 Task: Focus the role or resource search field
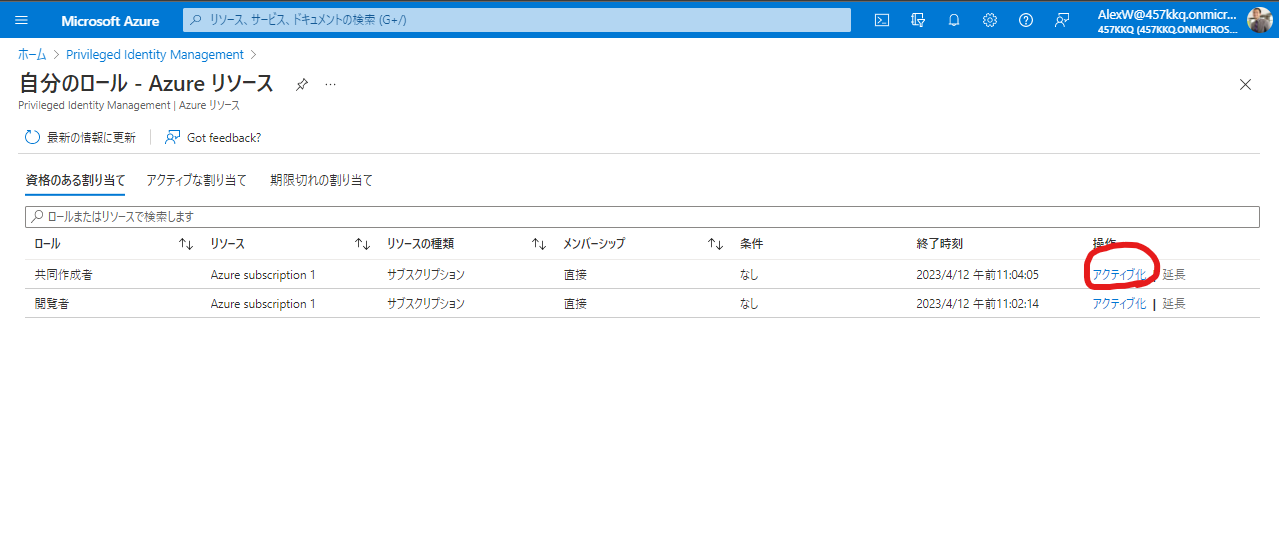tap(642, 216)
